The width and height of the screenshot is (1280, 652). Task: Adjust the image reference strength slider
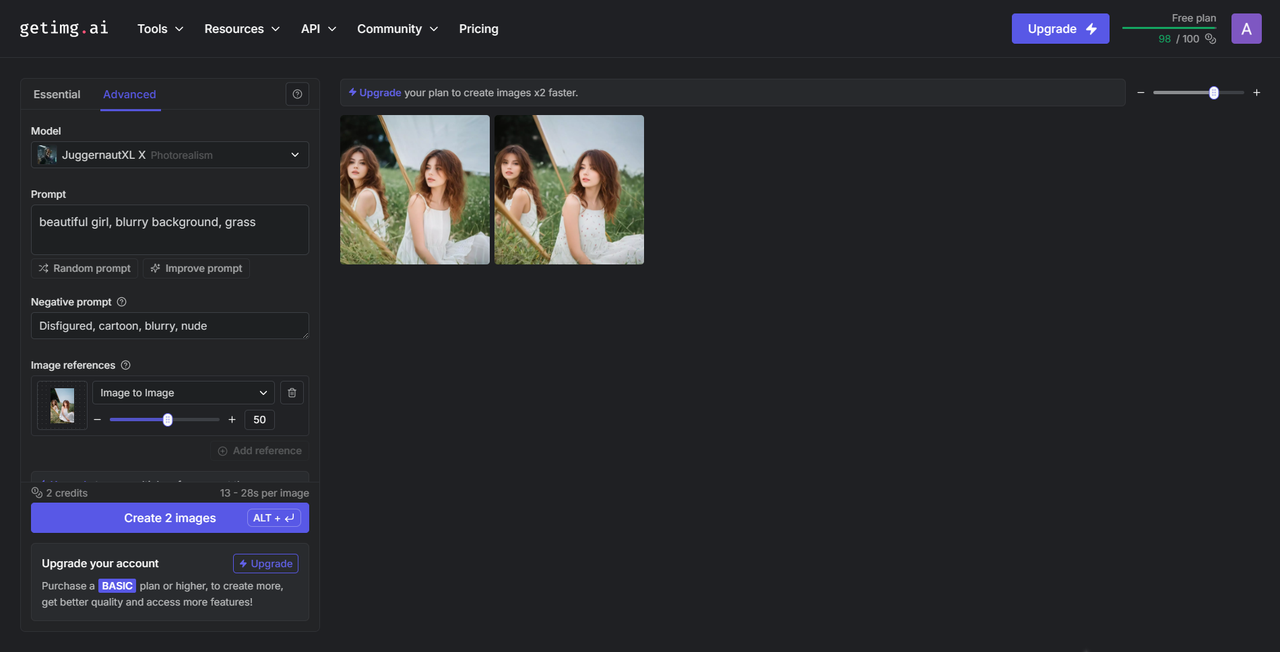pyautogui.click(x=164, y=420)
